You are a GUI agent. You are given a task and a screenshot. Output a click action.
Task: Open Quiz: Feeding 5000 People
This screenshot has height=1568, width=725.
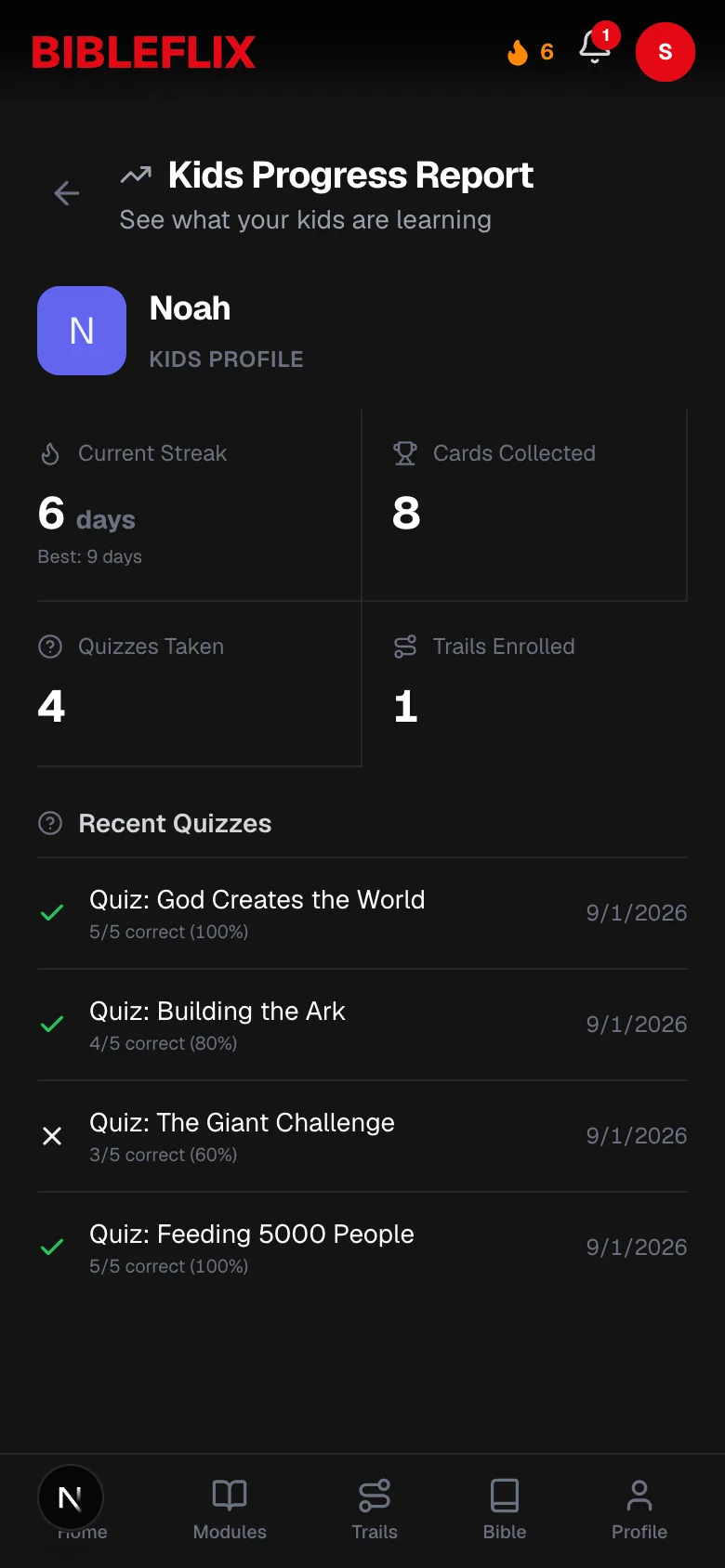tap(362, 1248)
